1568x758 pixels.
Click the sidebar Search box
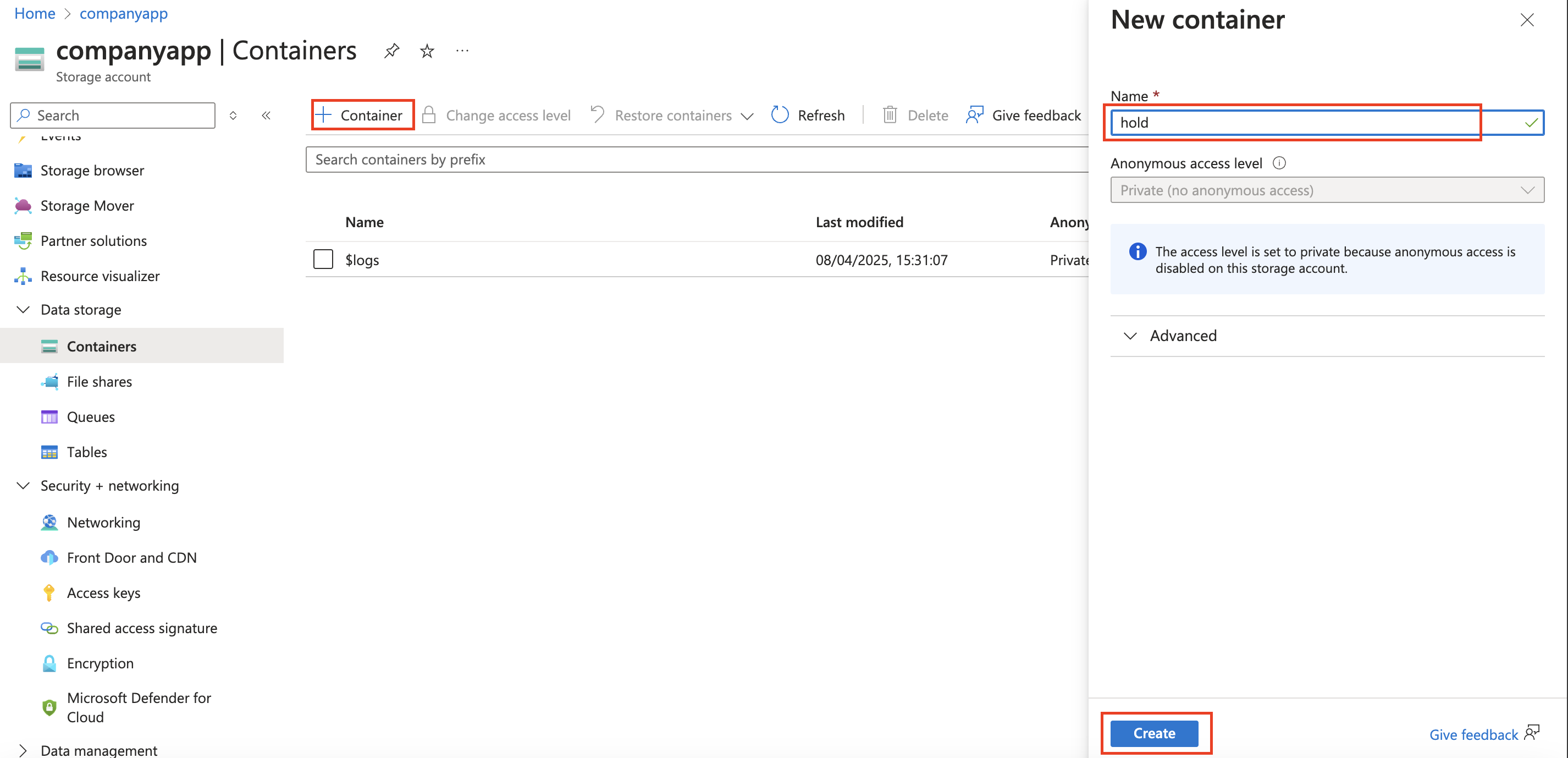coord(113,115)
